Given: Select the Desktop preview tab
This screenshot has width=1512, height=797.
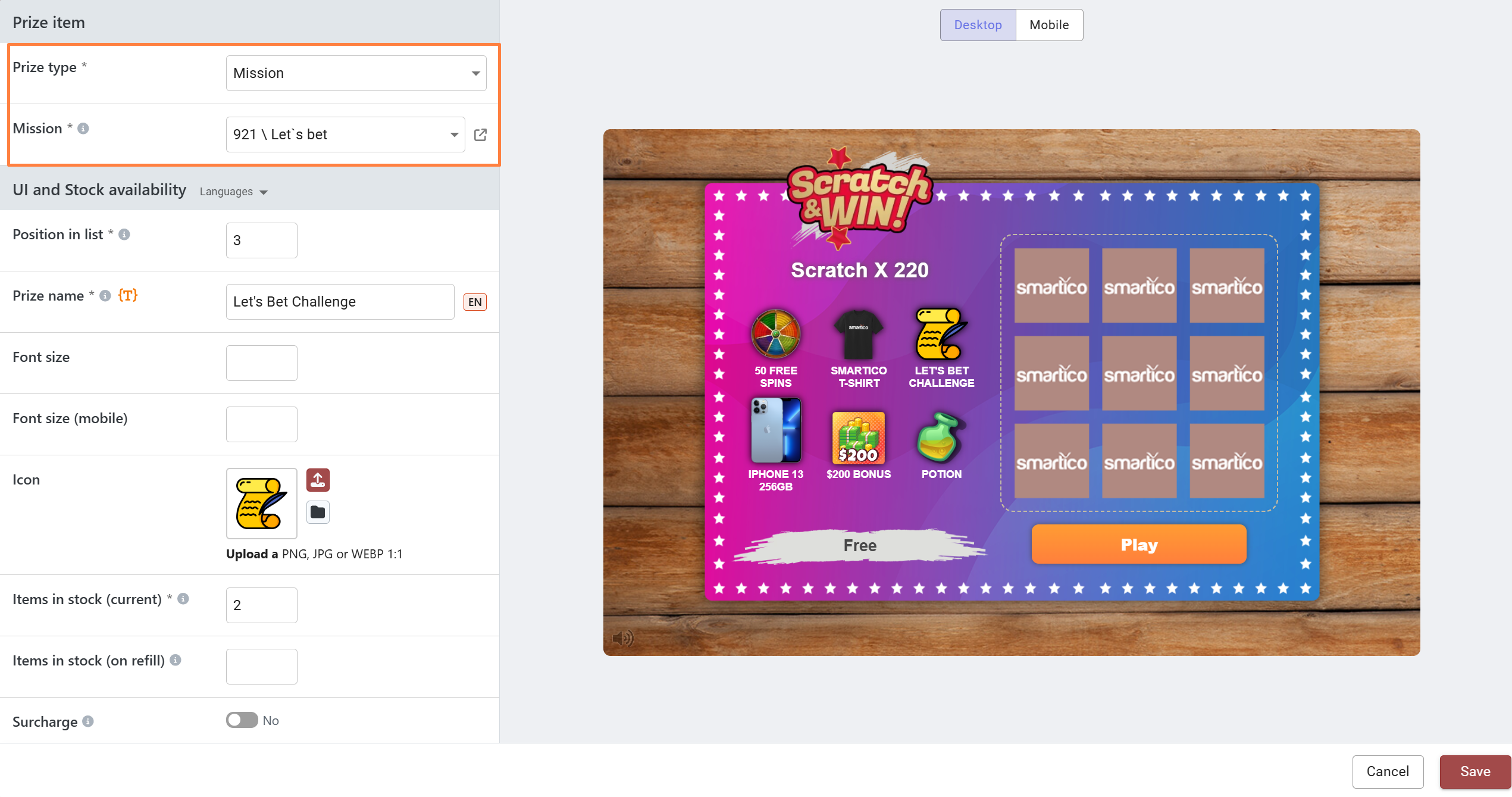Looking at the screenshot, I should (x=978, y=25).
